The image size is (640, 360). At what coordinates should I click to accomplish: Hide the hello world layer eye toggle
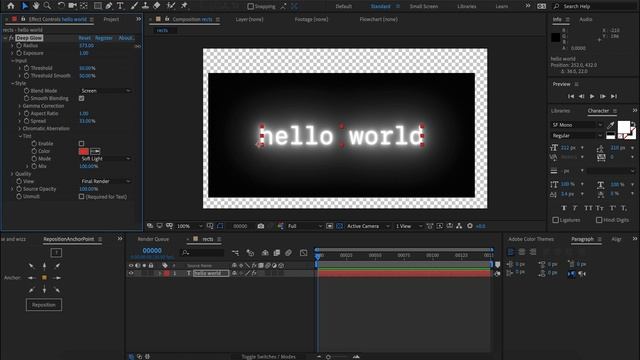(x=131, y=273)
